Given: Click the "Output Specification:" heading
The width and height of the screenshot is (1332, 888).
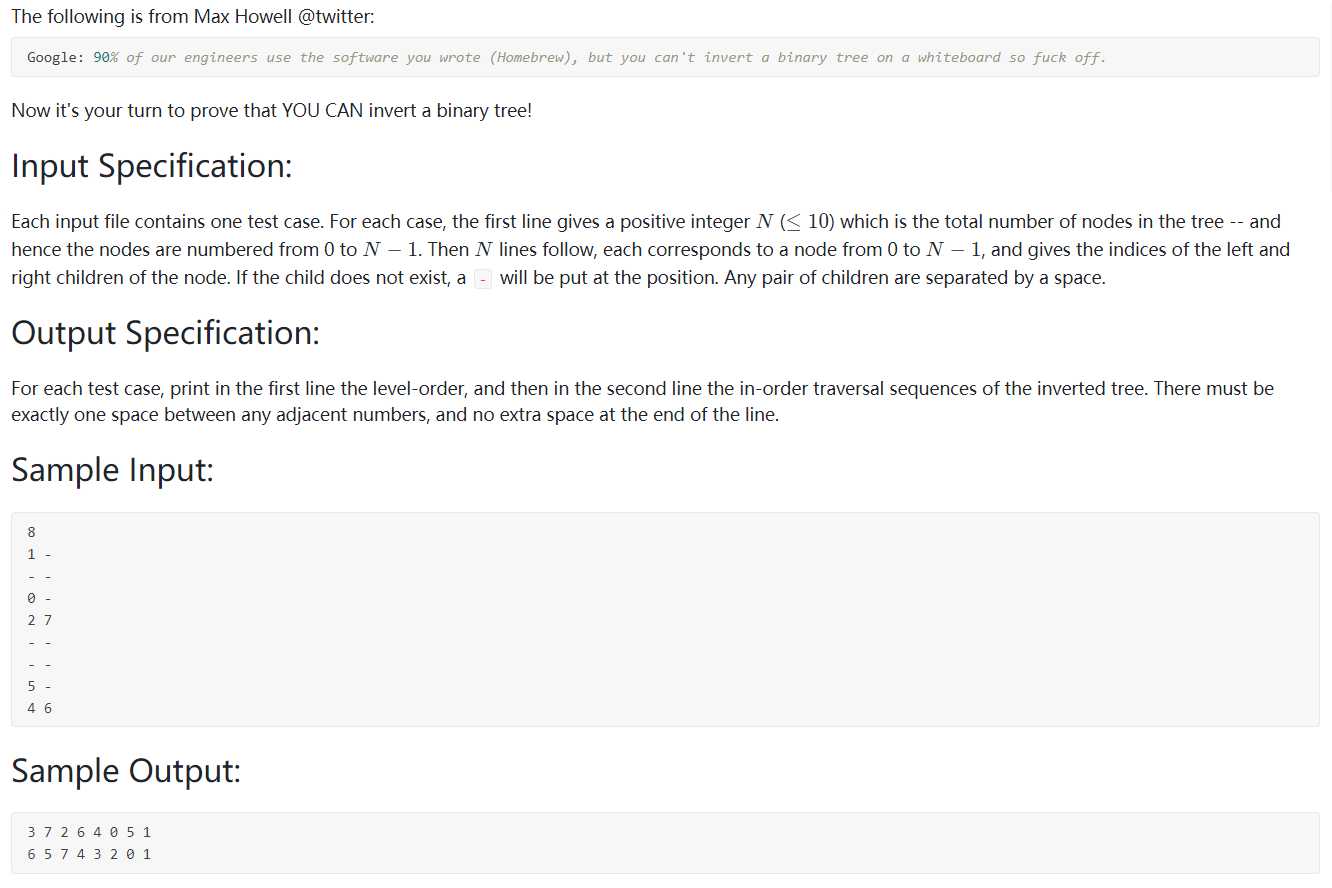Looking at the screenshot, I should pyautogui.click(x=165, y=333).
